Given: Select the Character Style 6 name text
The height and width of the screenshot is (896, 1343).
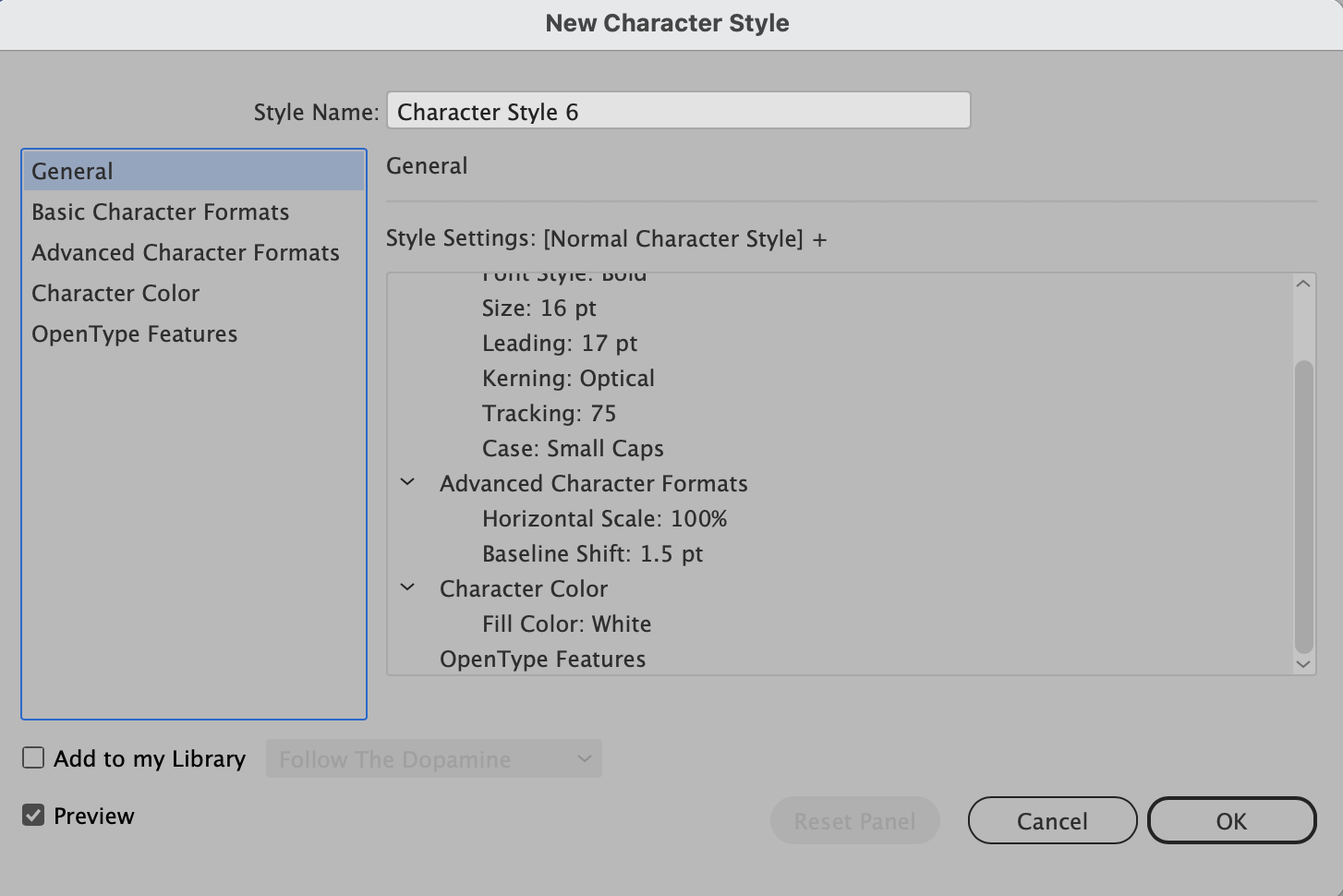Looking at the screenshot, I should (x=487, y=111).
